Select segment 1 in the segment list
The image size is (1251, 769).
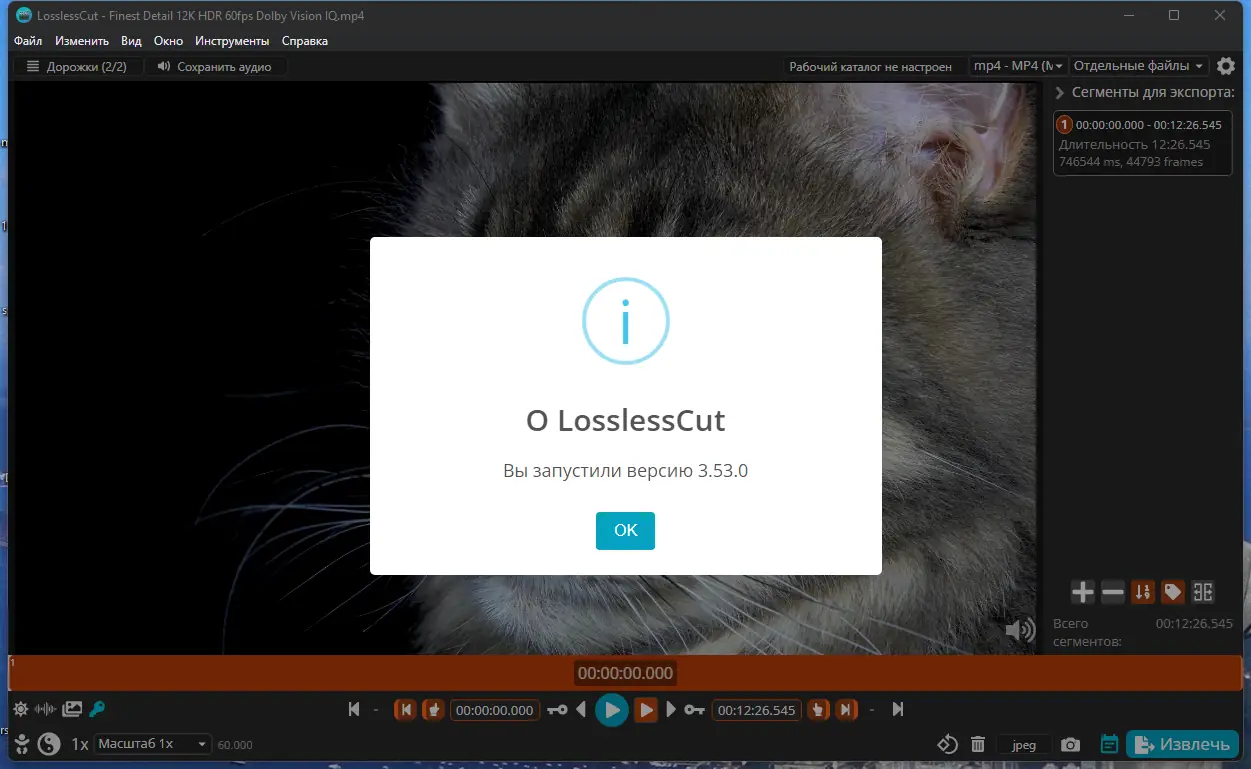coord(1142,143)
